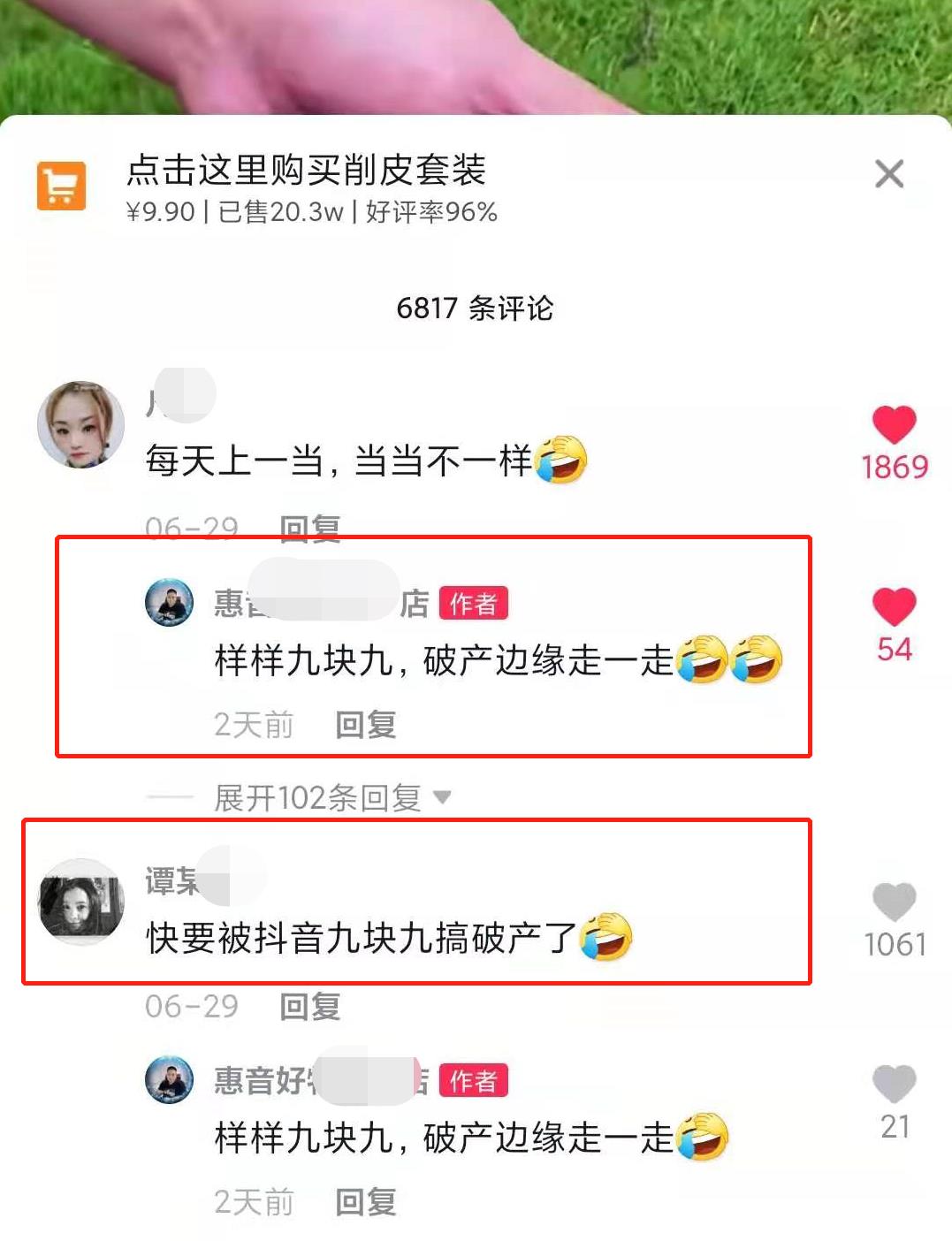Viewport: 952px width, 1241px height.
Task: Reply to the 每天上一当 comment
Action: 309,529
